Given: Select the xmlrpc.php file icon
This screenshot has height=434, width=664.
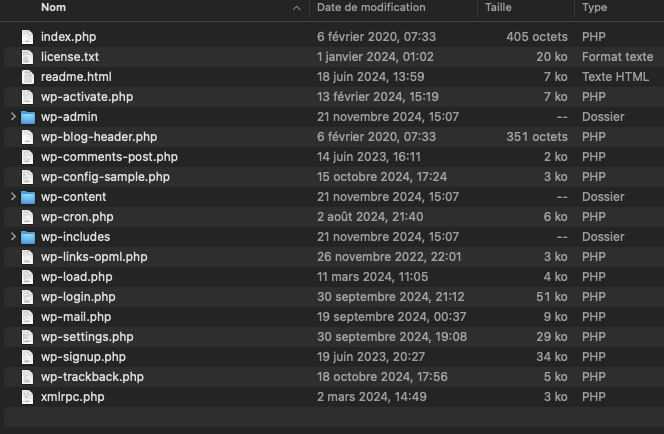Looking at the screenshot, I should 27,397.
